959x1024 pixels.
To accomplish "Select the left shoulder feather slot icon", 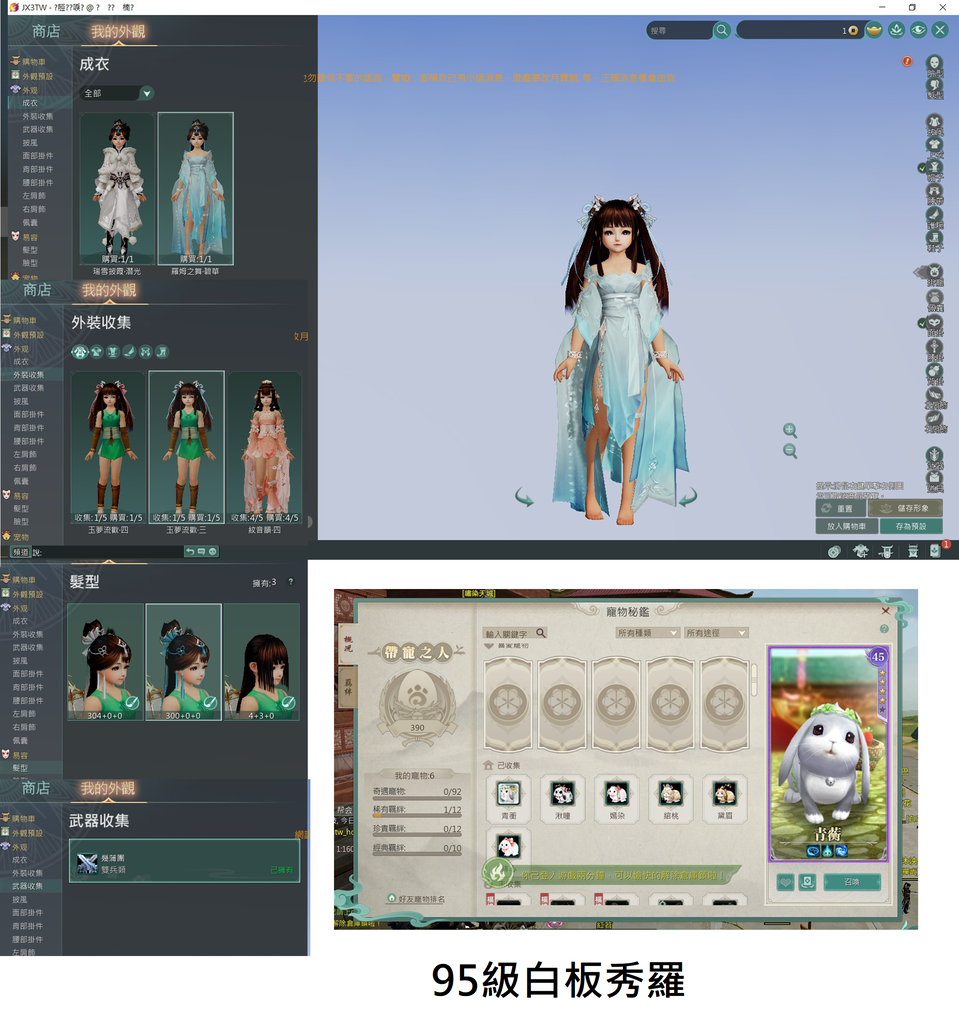I will click(935, 395).
